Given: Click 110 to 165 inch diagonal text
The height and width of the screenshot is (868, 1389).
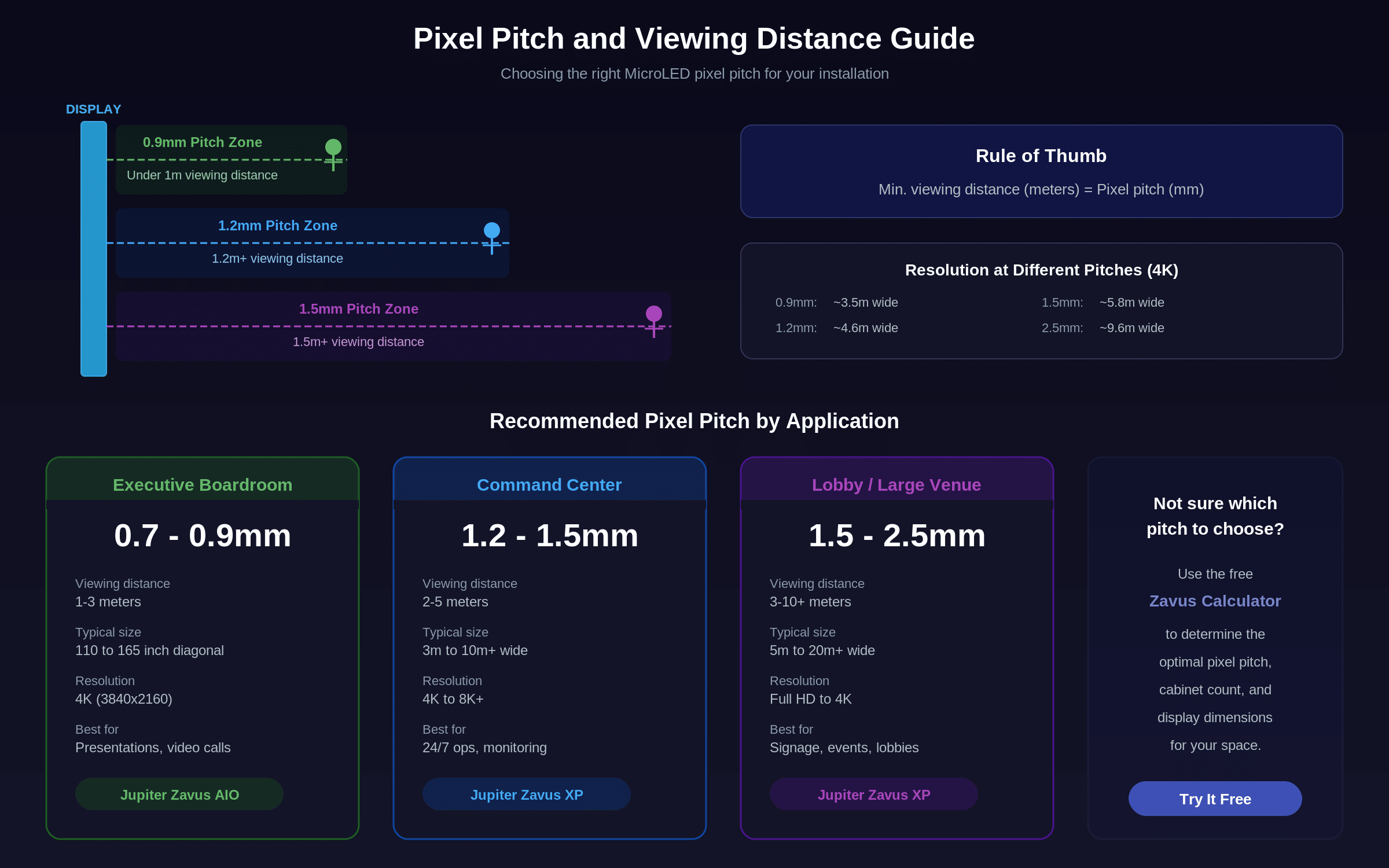Looking at the screenshot, I should (x=149, y=650).
